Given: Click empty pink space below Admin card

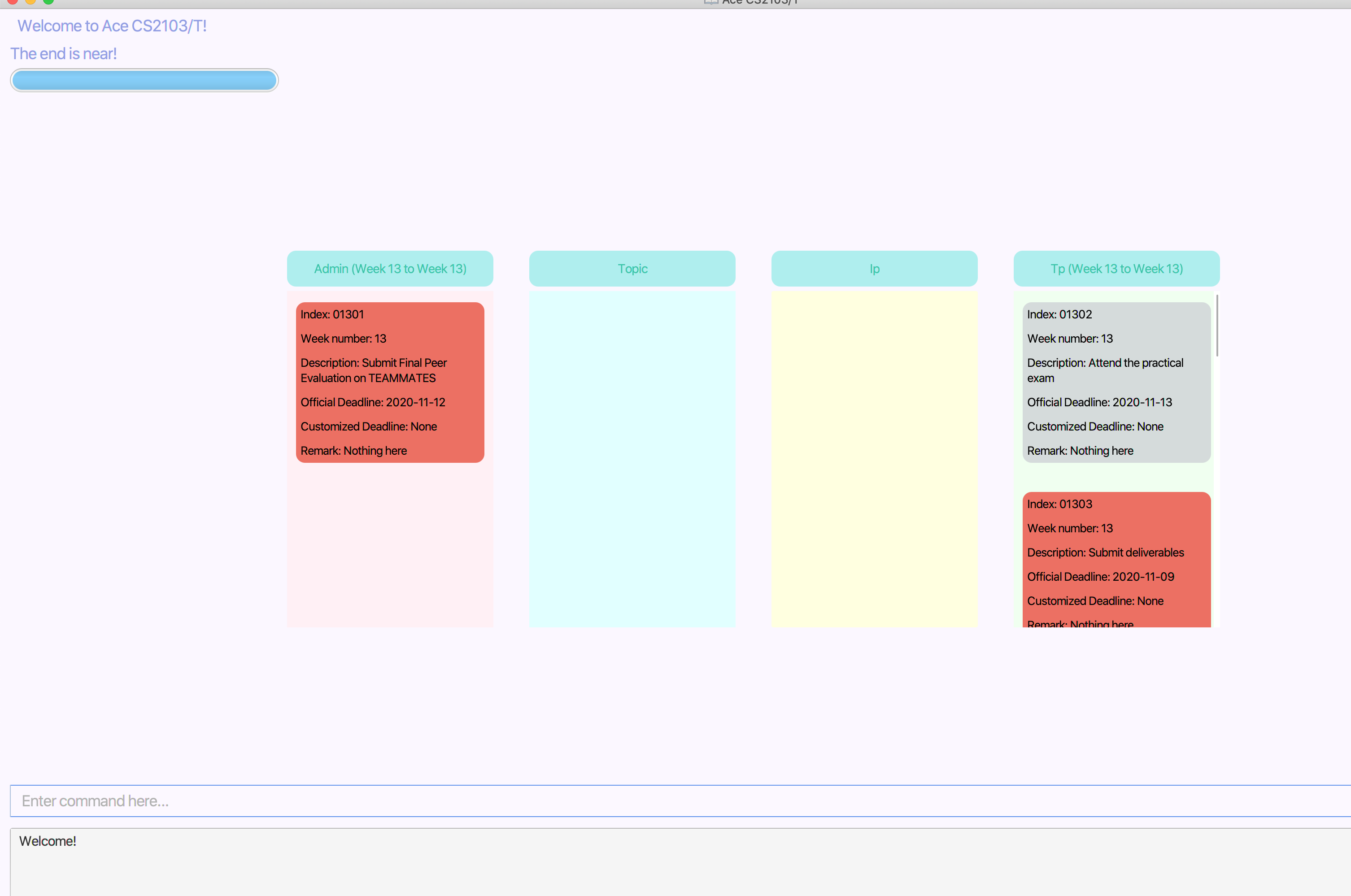Looking at the screenshot, I should pos(390,543).
